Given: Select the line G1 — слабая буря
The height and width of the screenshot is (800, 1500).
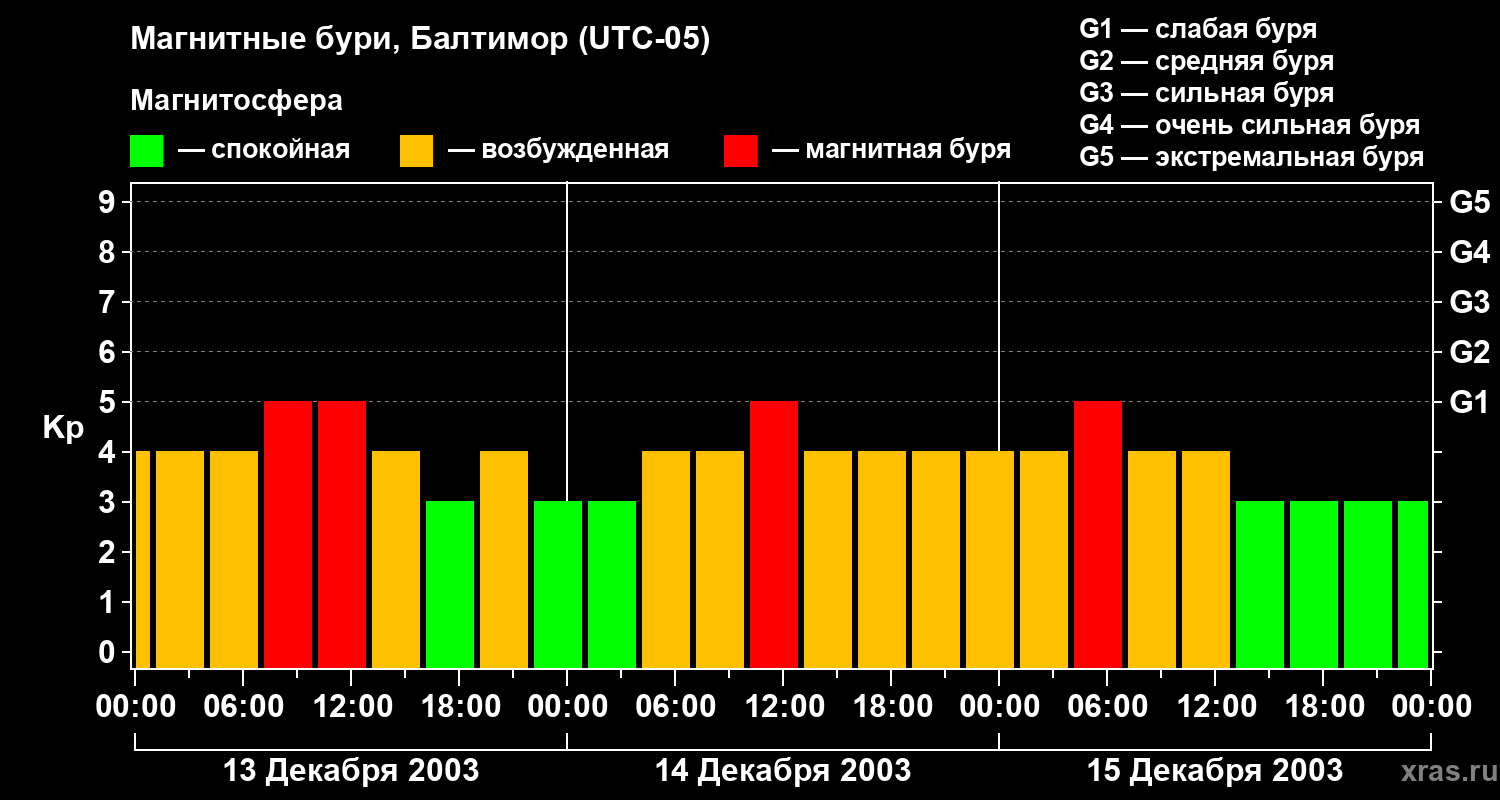Looking at the screenshot, I should click(1198, 29).
